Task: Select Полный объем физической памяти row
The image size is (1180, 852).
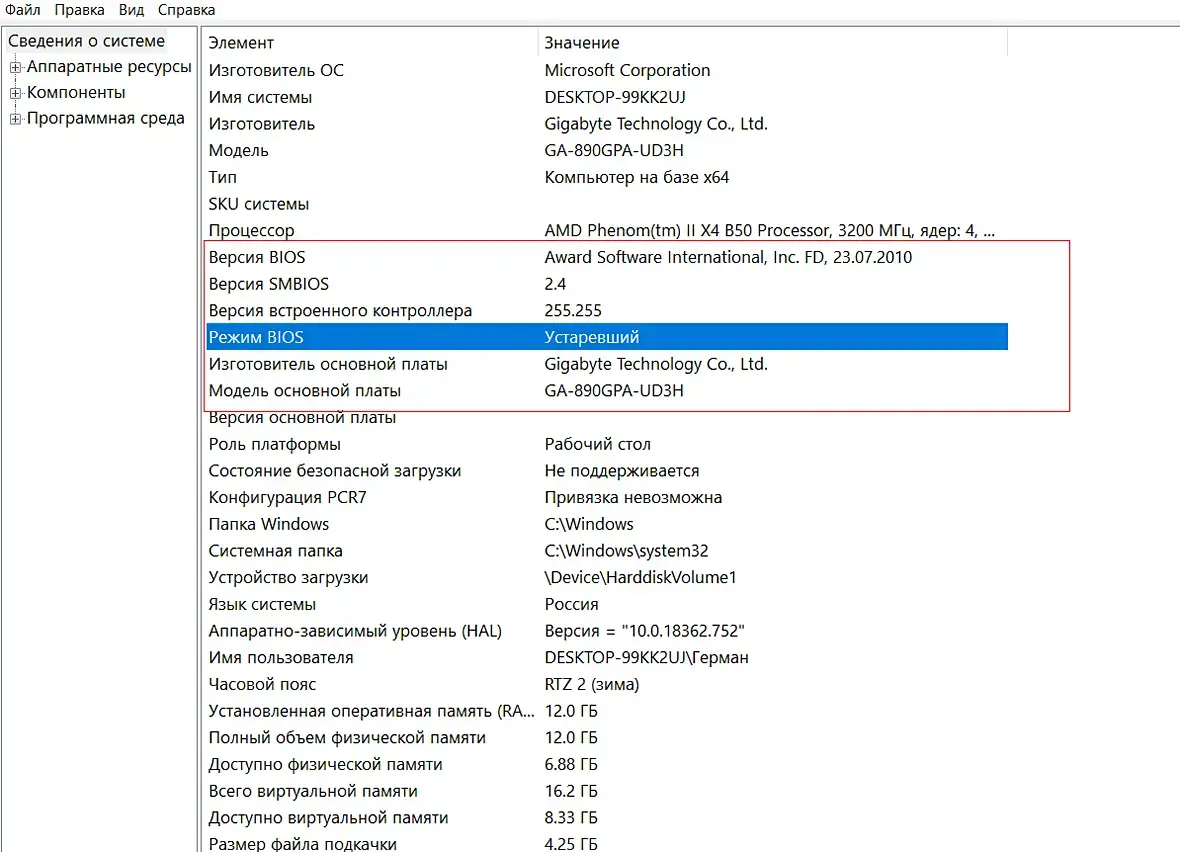Action: click(x=607, y=738)
